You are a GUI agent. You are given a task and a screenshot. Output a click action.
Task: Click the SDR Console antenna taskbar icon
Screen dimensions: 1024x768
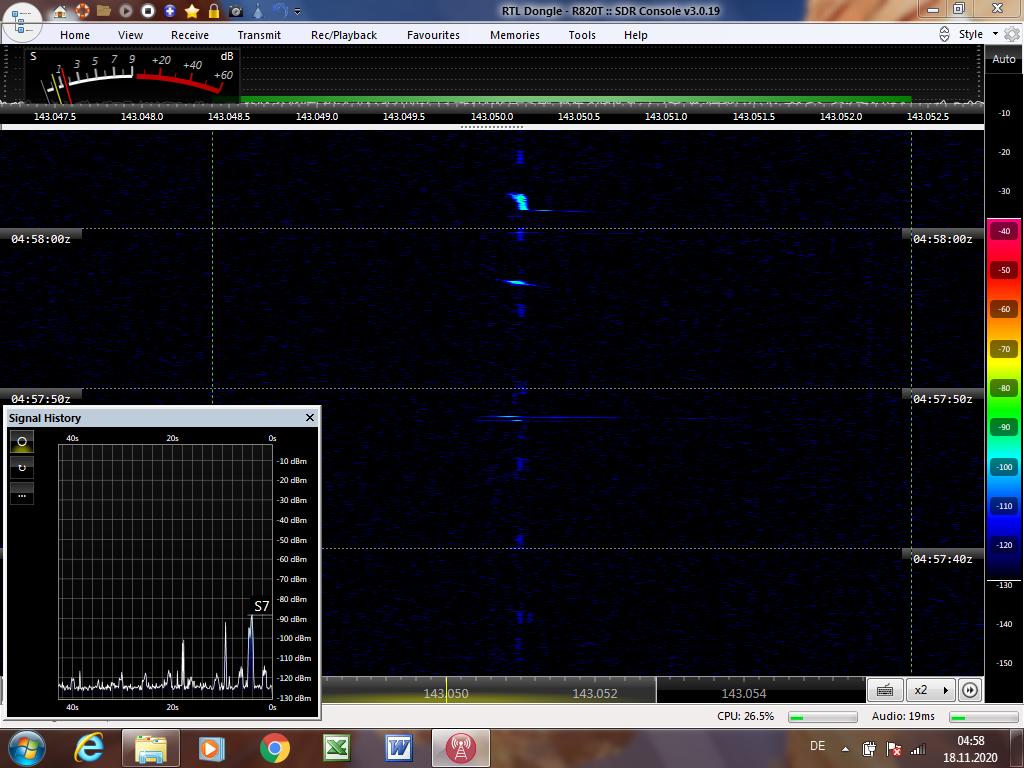point(460,748)
